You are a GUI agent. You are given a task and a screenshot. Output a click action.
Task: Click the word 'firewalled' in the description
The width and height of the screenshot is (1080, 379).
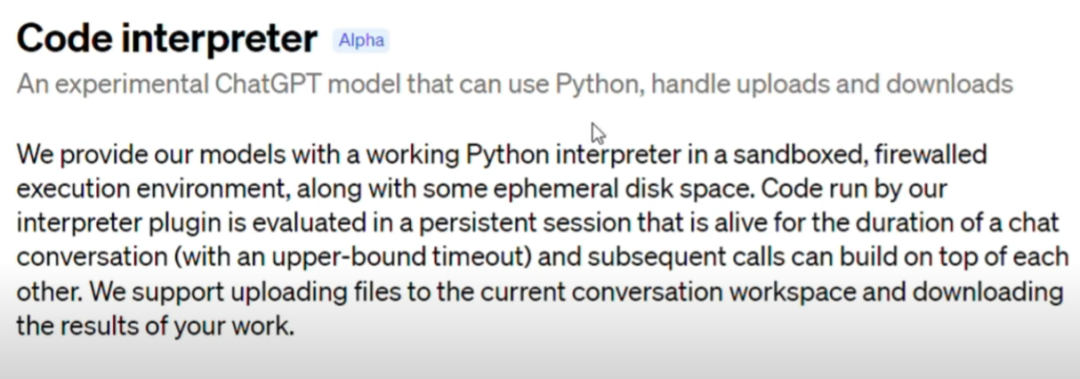(x=930, y=154)
